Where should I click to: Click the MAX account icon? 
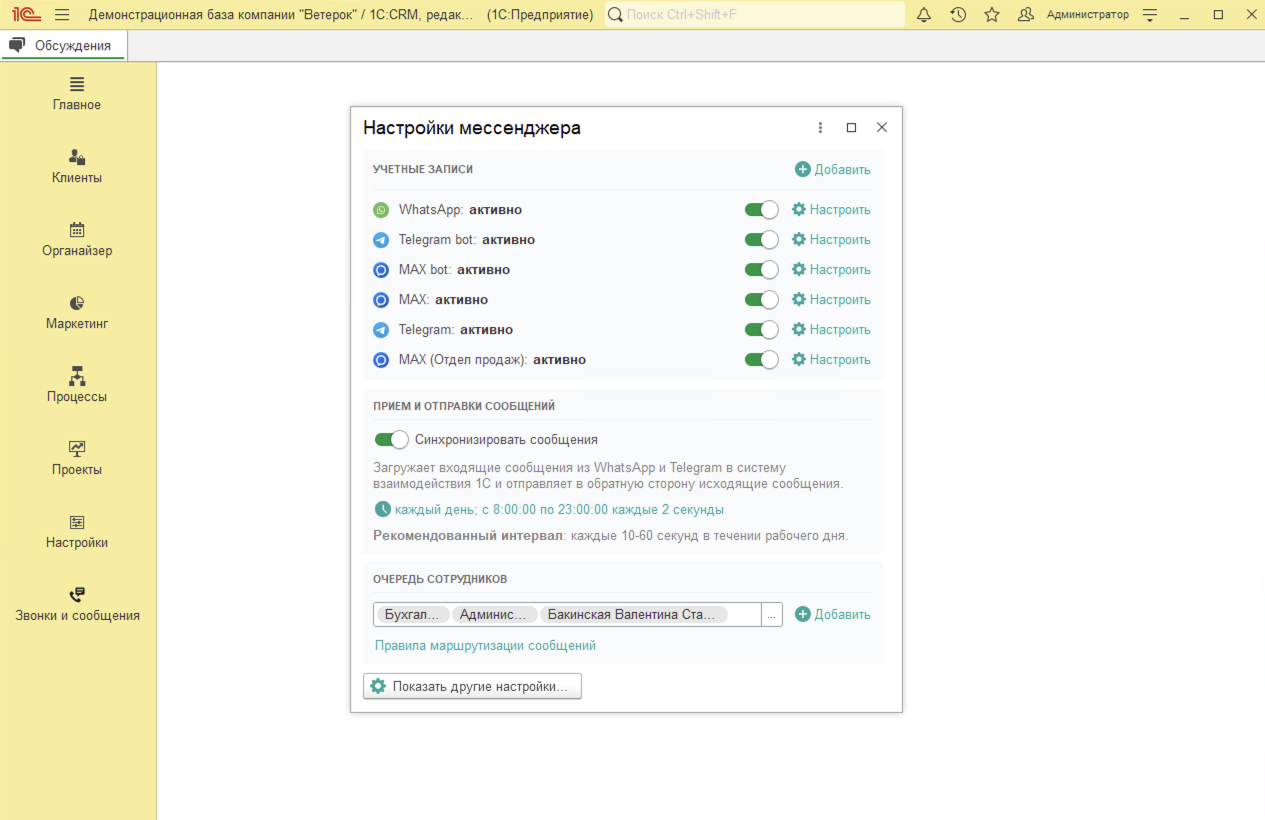tap(381, 300)
